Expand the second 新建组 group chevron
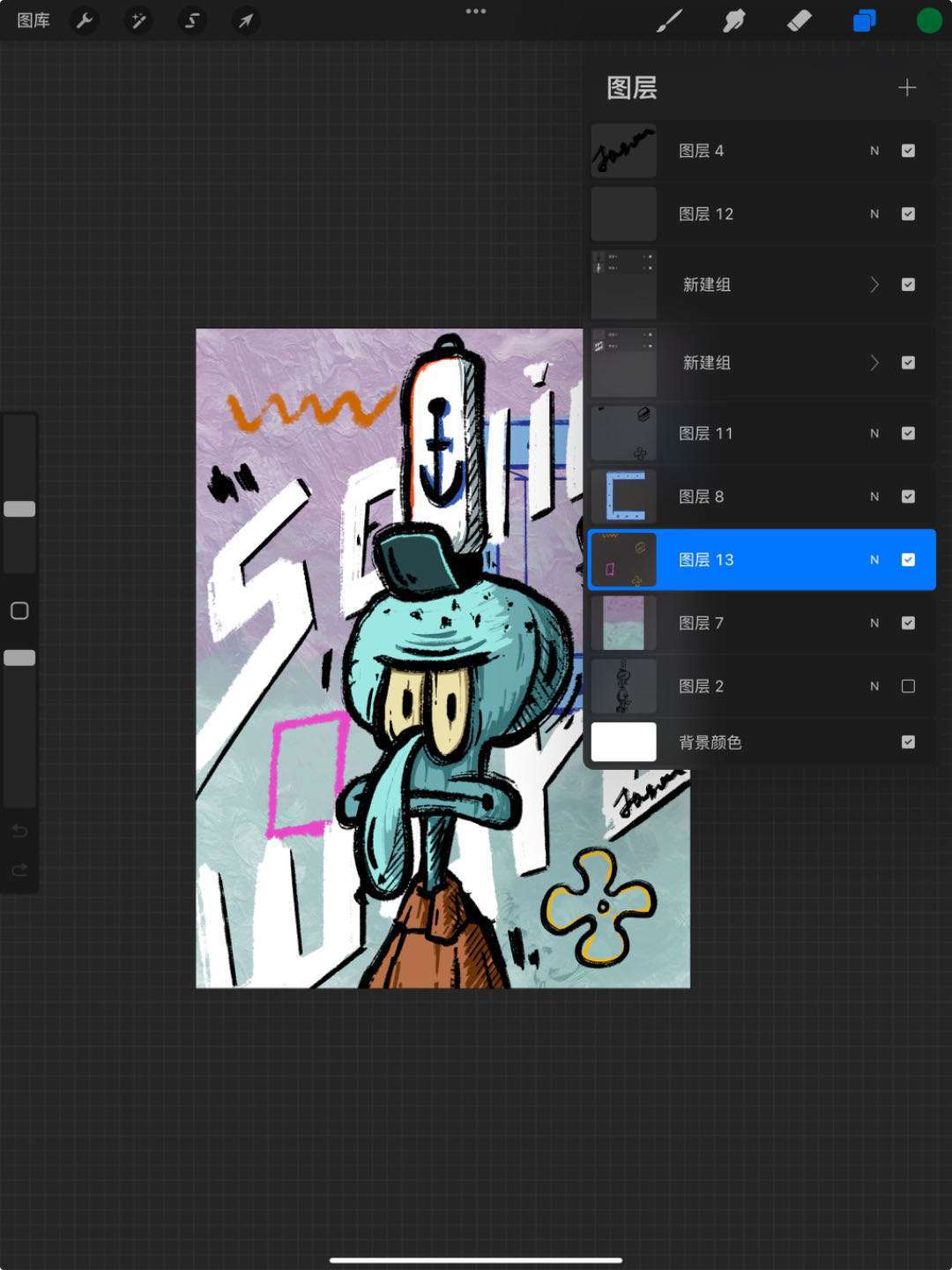The image size is (952, 1270). tap(874, 362)
